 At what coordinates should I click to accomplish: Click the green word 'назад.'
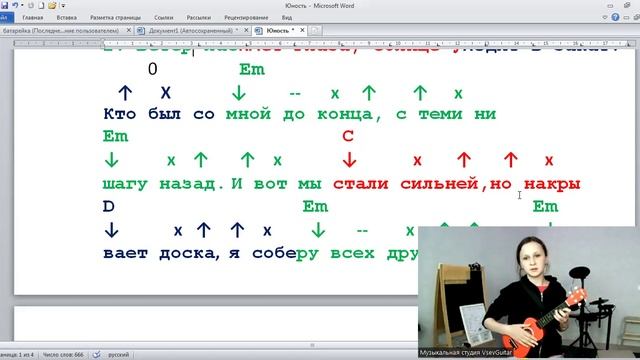click(192, 184)
